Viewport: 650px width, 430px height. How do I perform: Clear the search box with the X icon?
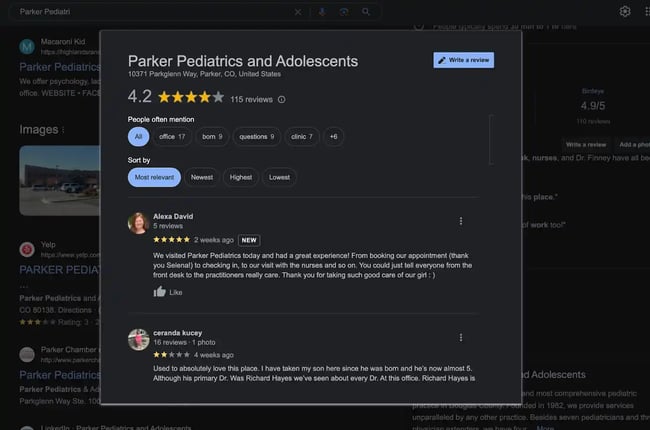(x=297, y=12)
